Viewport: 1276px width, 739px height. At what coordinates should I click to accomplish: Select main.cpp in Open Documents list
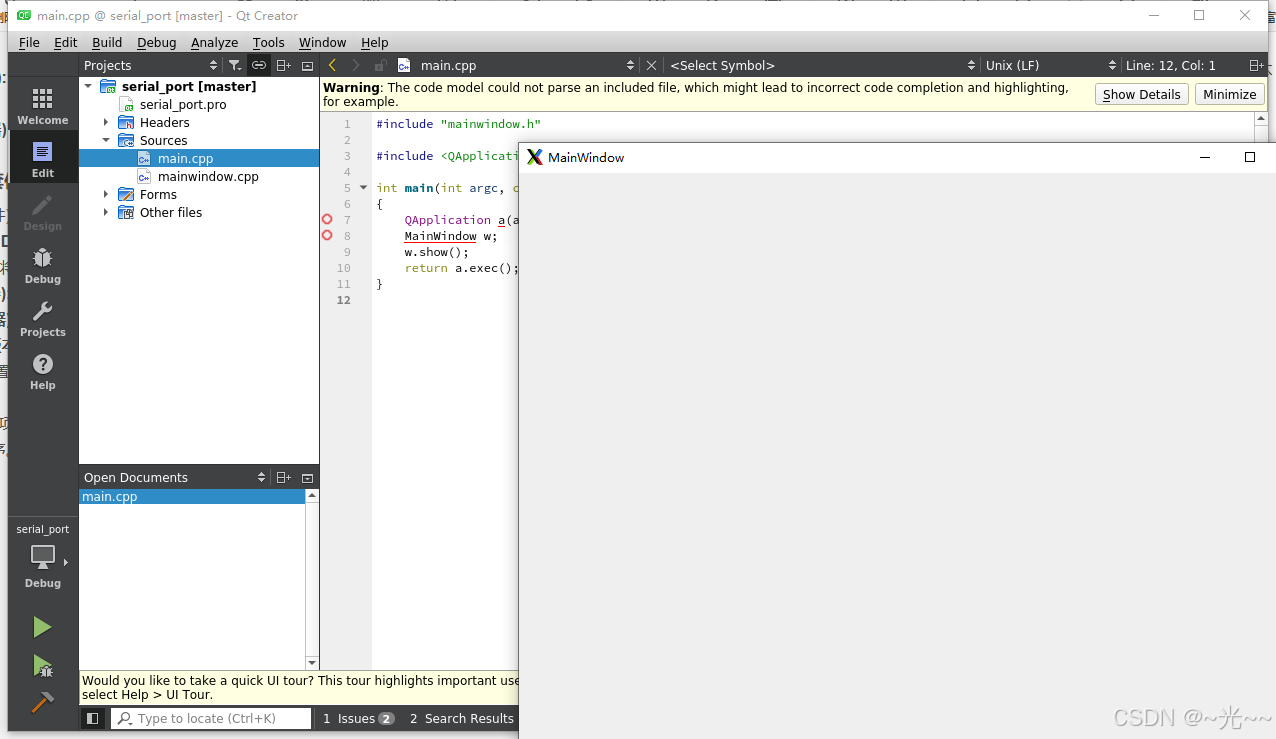coord(192,496)
